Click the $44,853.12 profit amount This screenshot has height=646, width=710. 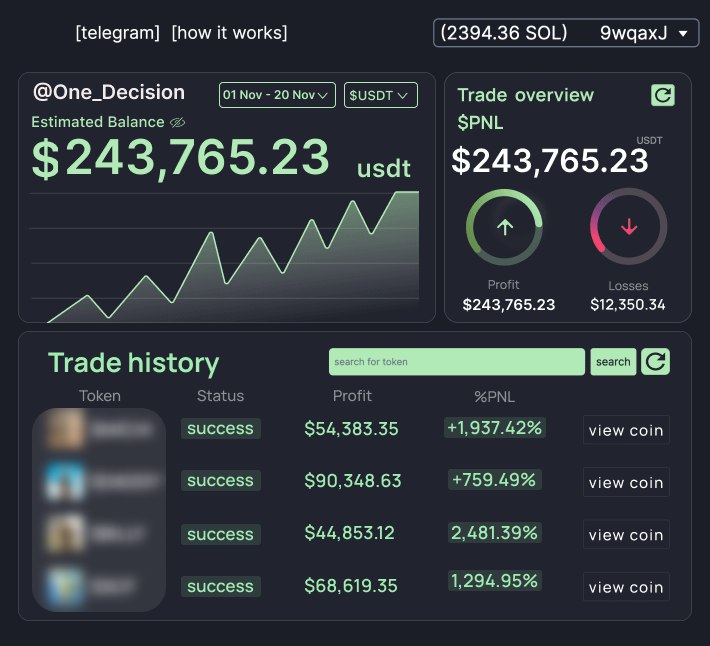tap(350, 533)
